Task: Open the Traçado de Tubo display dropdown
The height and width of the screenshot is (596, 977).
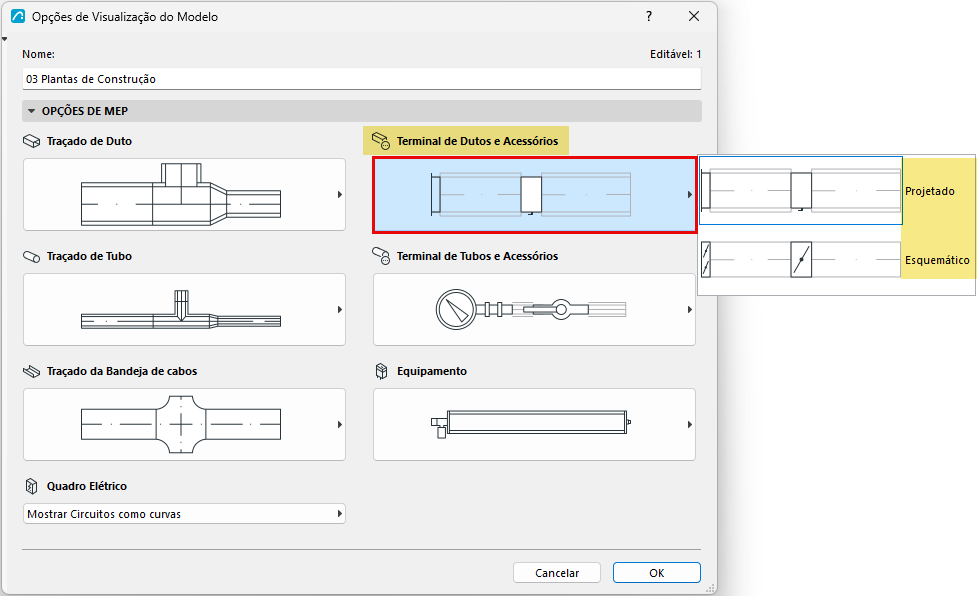Action: [184, 310]
